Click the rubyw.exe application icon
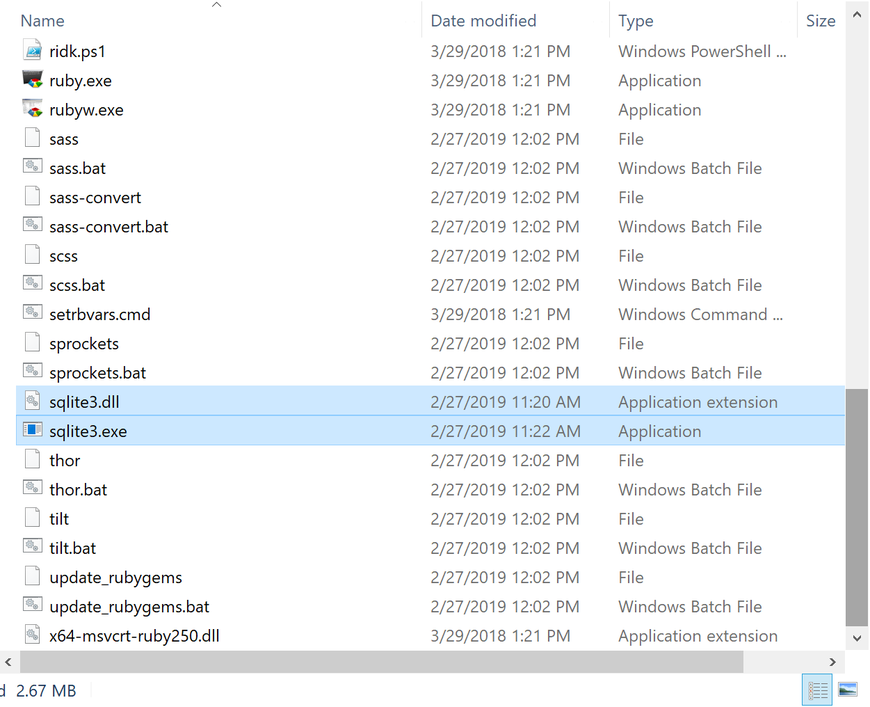This screenshot has width=870, height=707. coord(33,109)
